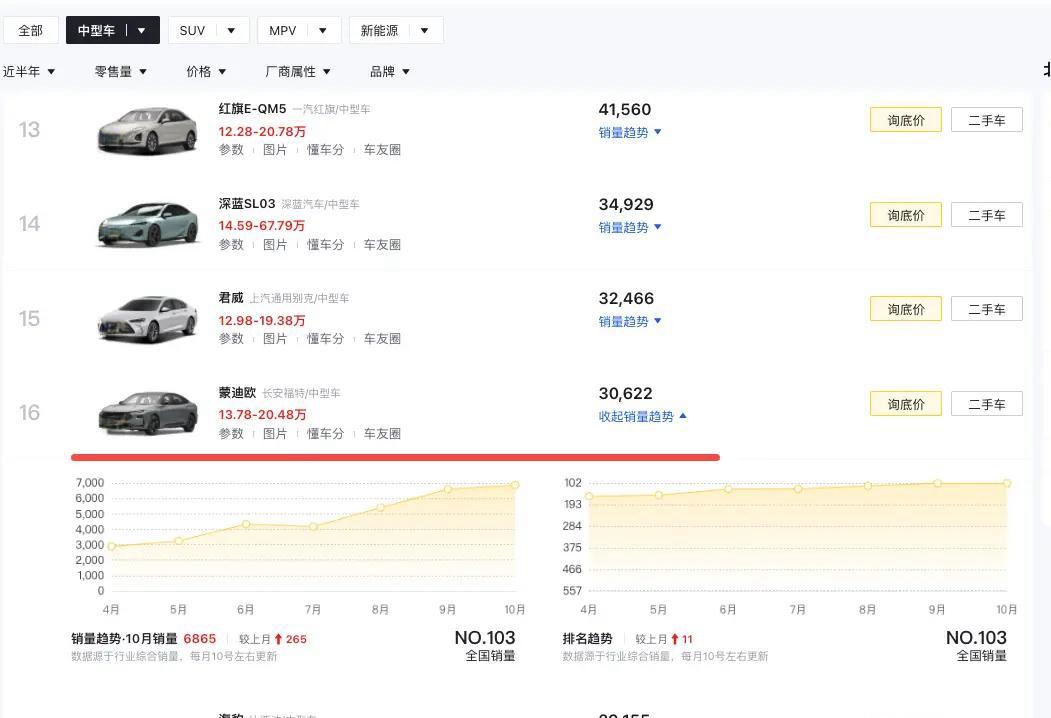The height and width of the screenshot is (718, 1051).
Task: View 参数 for 红旗E-QM5
Action: 231,149
